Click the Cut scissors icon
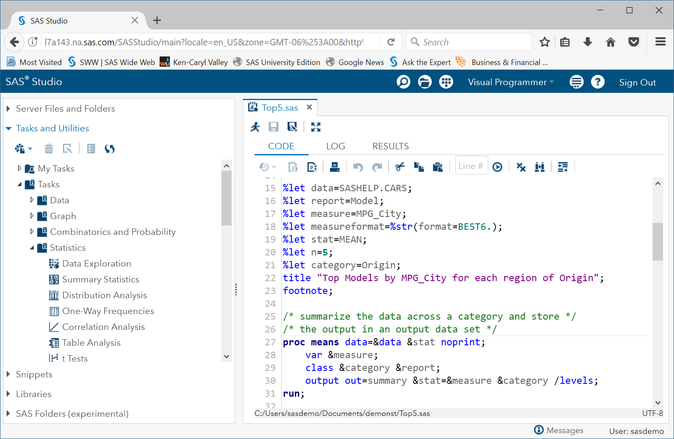Image resolution: width=674 pixels, height=439 pixels. (x=399, y=167)
